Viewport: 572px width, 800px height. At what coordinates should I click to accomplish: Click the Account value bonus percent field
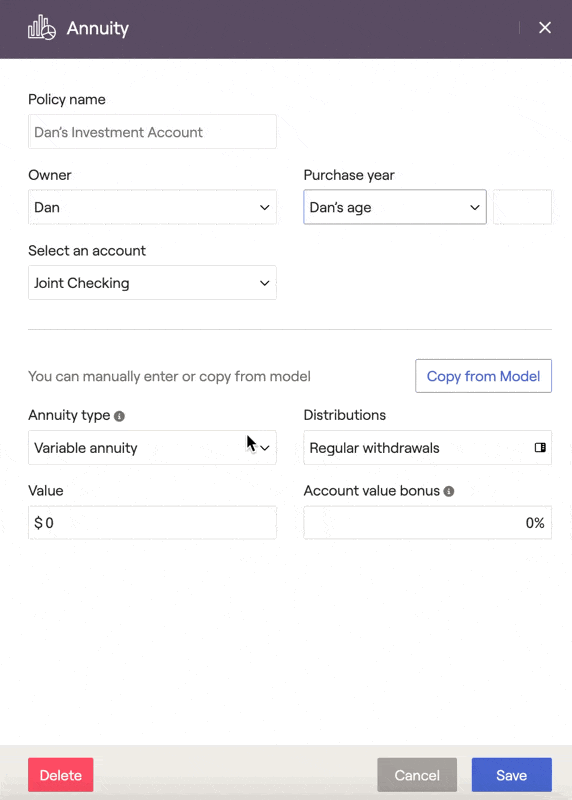coord(428,522)
